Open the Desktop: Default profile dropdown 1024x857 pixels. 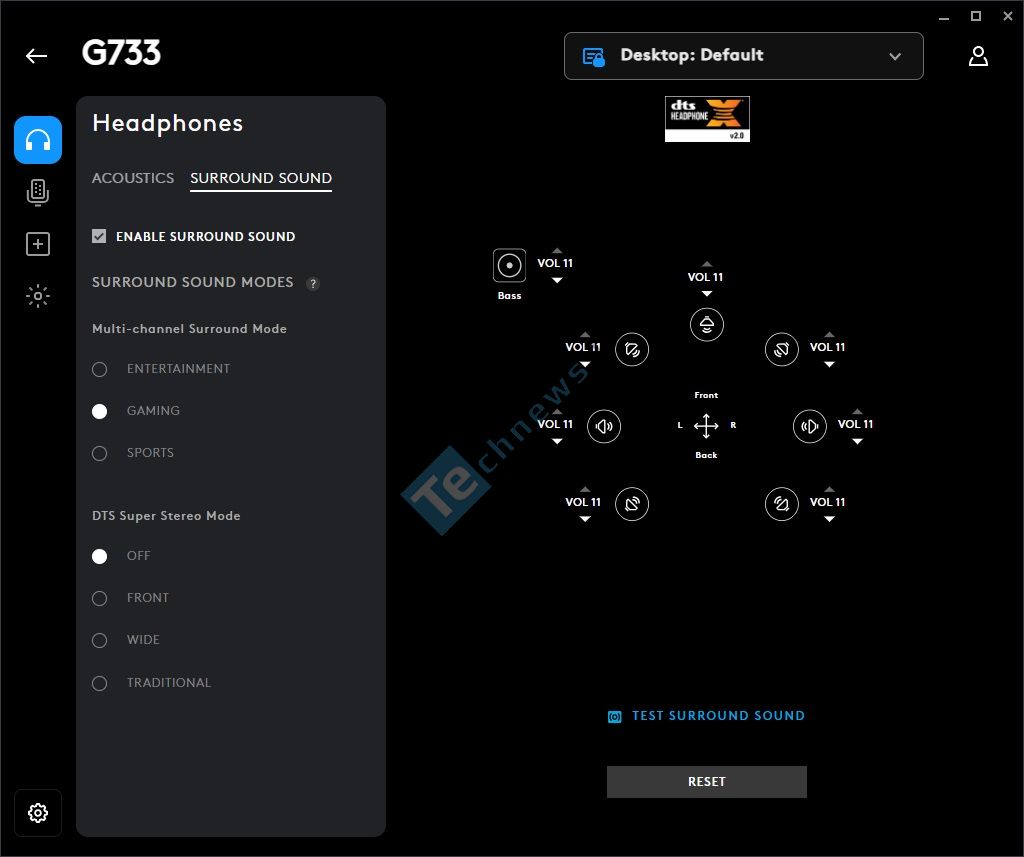(744, 56)
